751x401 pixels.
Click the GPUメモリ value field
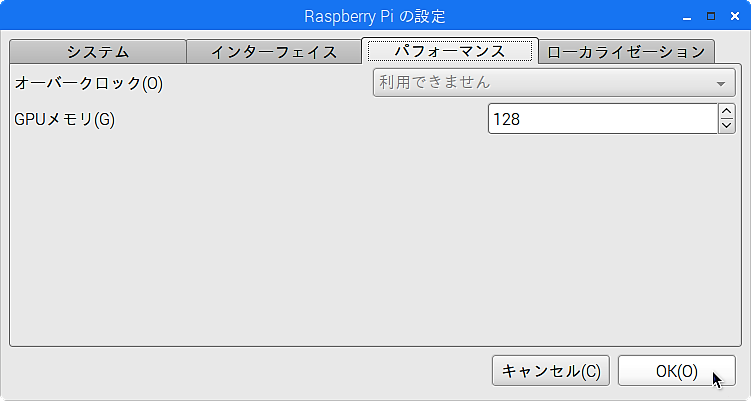[603, 118]
